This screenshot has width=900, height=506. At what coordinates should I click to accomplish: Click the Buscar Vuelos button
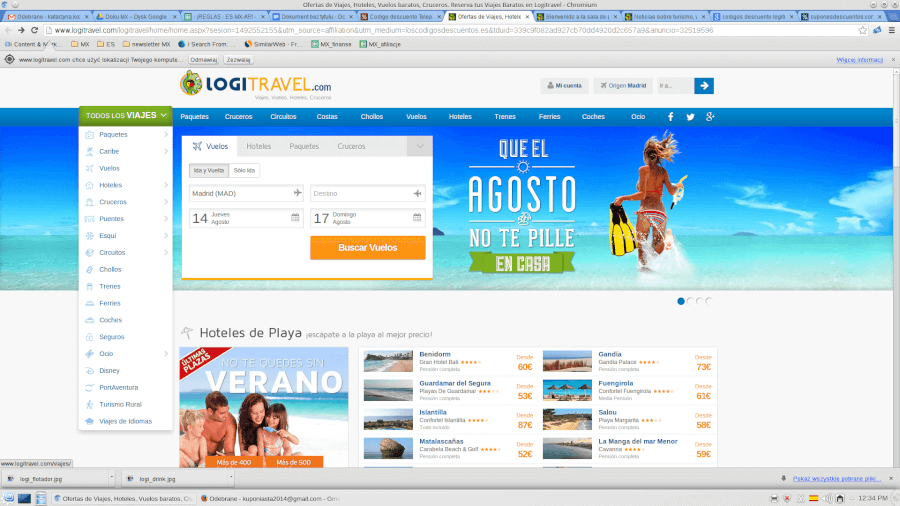click(368, 248)
